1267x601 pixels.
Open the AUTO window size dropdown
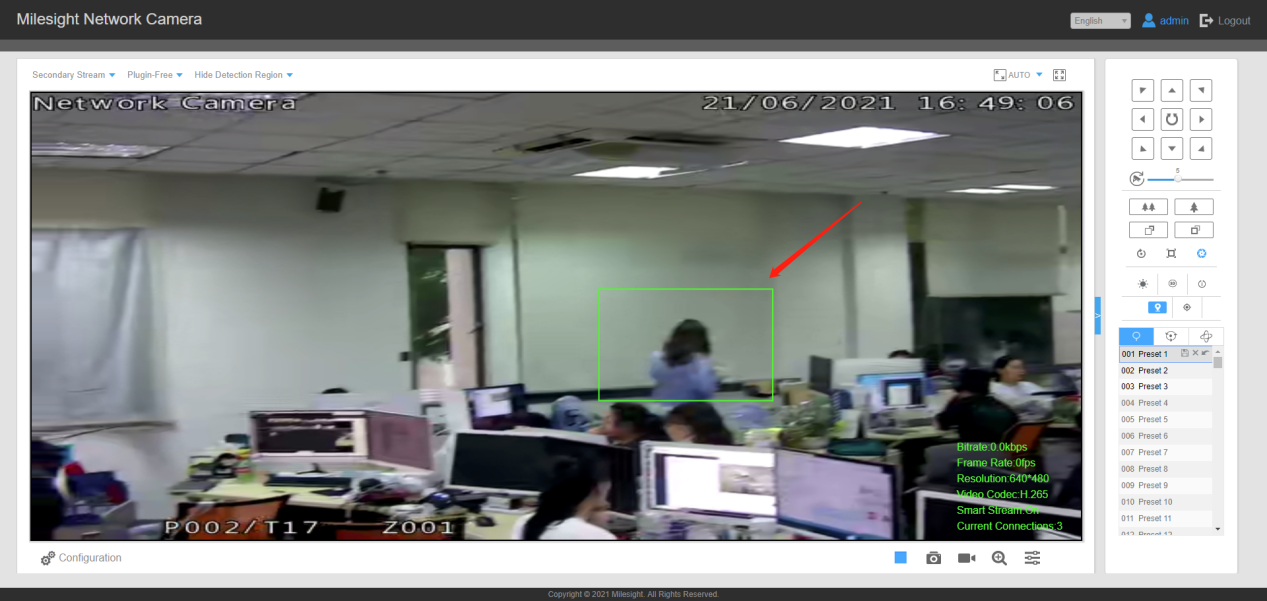tap(1025, 75)
